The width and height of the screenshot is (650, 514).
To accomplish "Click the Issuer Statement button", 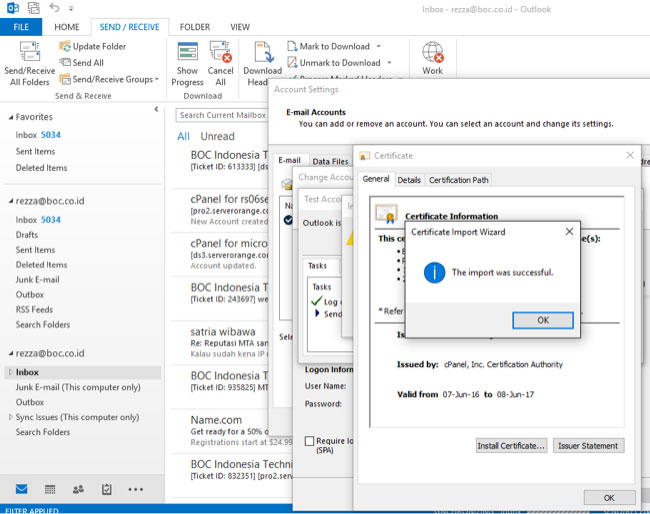I will 588,446.
